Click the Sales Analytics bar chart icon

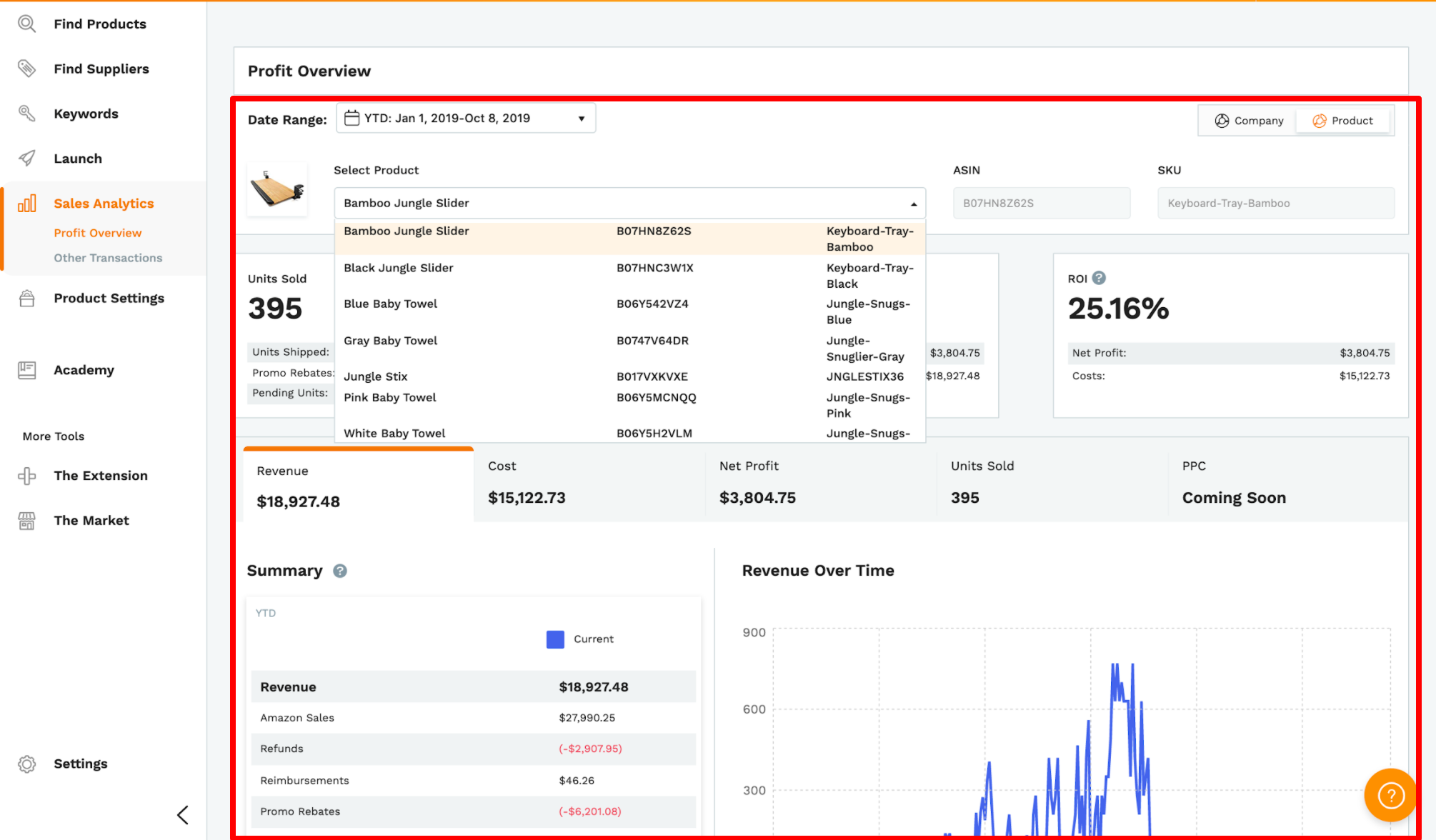coord(26,204)
